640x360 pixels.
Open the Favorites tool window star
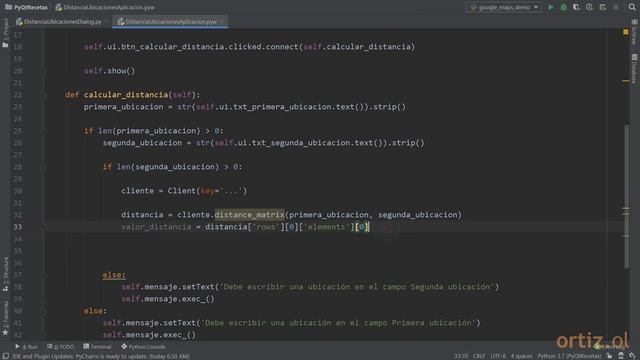coord(5,318)
